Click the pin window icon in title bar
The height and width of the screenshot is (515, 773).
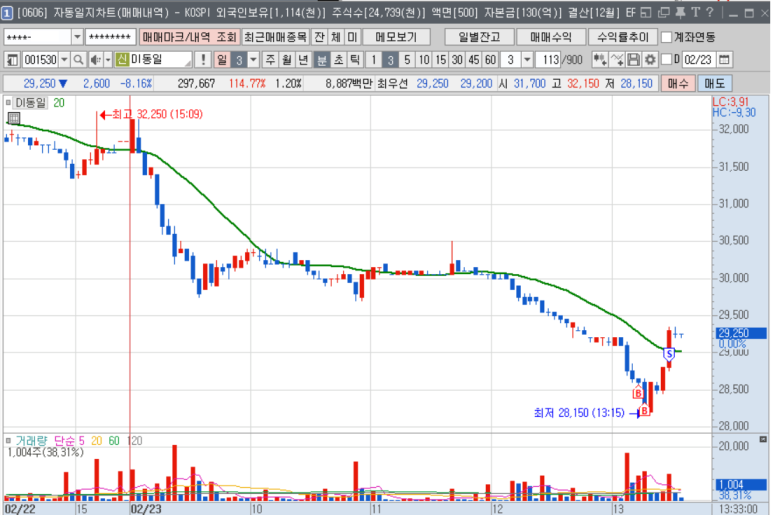[680, 12]
